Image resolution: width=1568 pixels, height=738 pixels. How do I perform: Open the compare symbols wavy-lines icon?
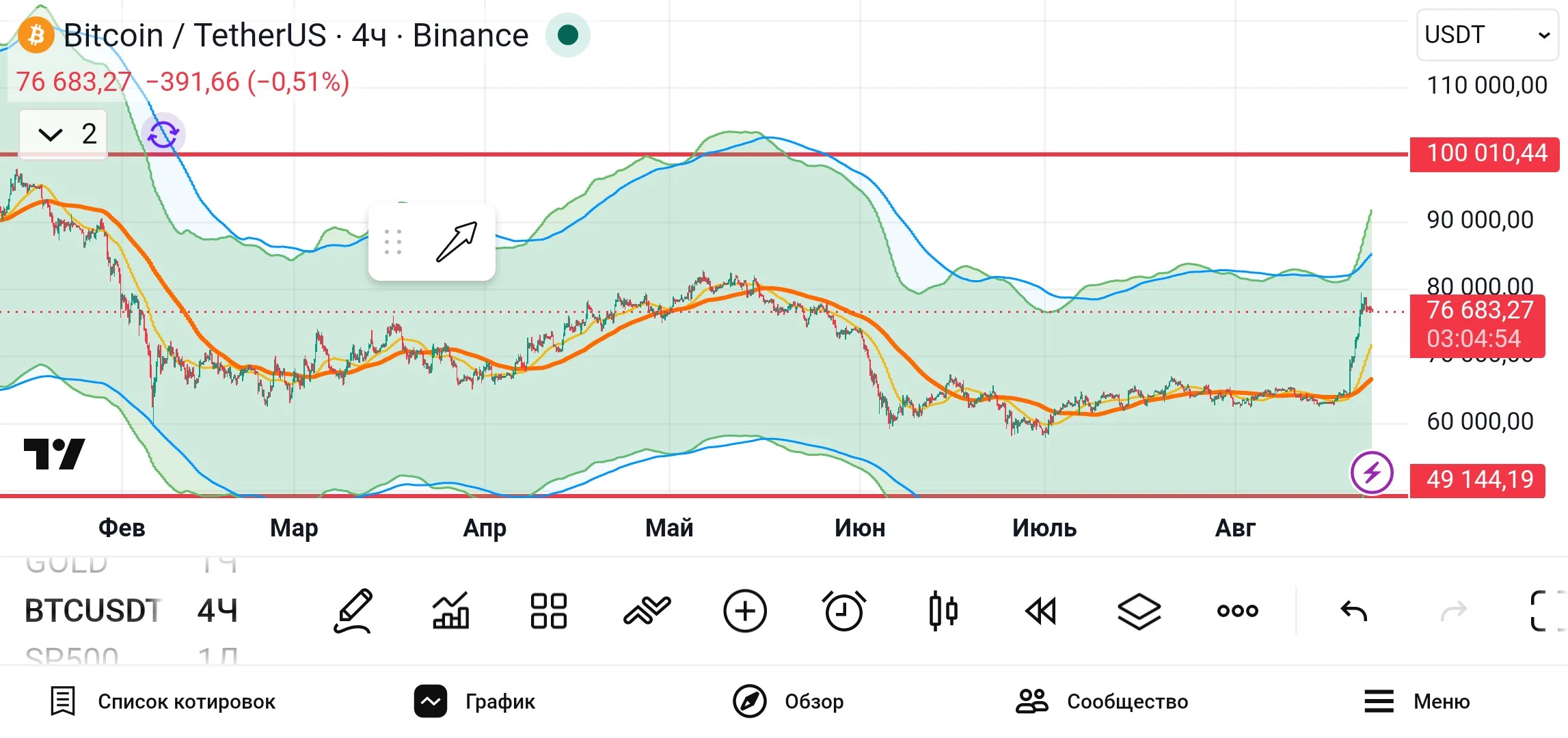[x=647, y=610]
